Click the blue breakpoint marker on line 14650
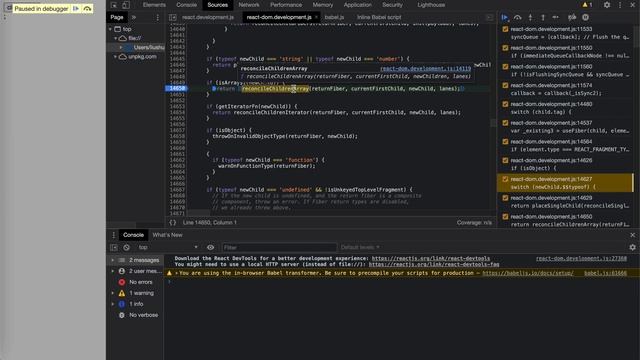 click(x=176, y=88)
